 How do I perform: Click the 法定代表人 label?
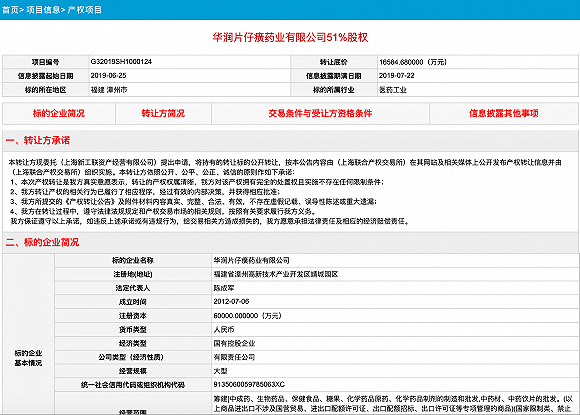tap(133, 288)
